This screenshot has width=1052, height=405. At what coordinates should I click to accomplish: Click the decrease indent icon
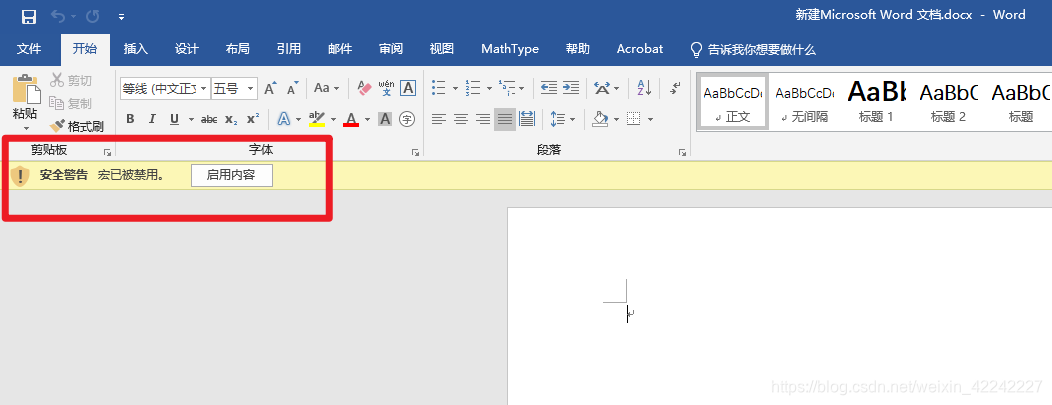[x=549, y=88]
